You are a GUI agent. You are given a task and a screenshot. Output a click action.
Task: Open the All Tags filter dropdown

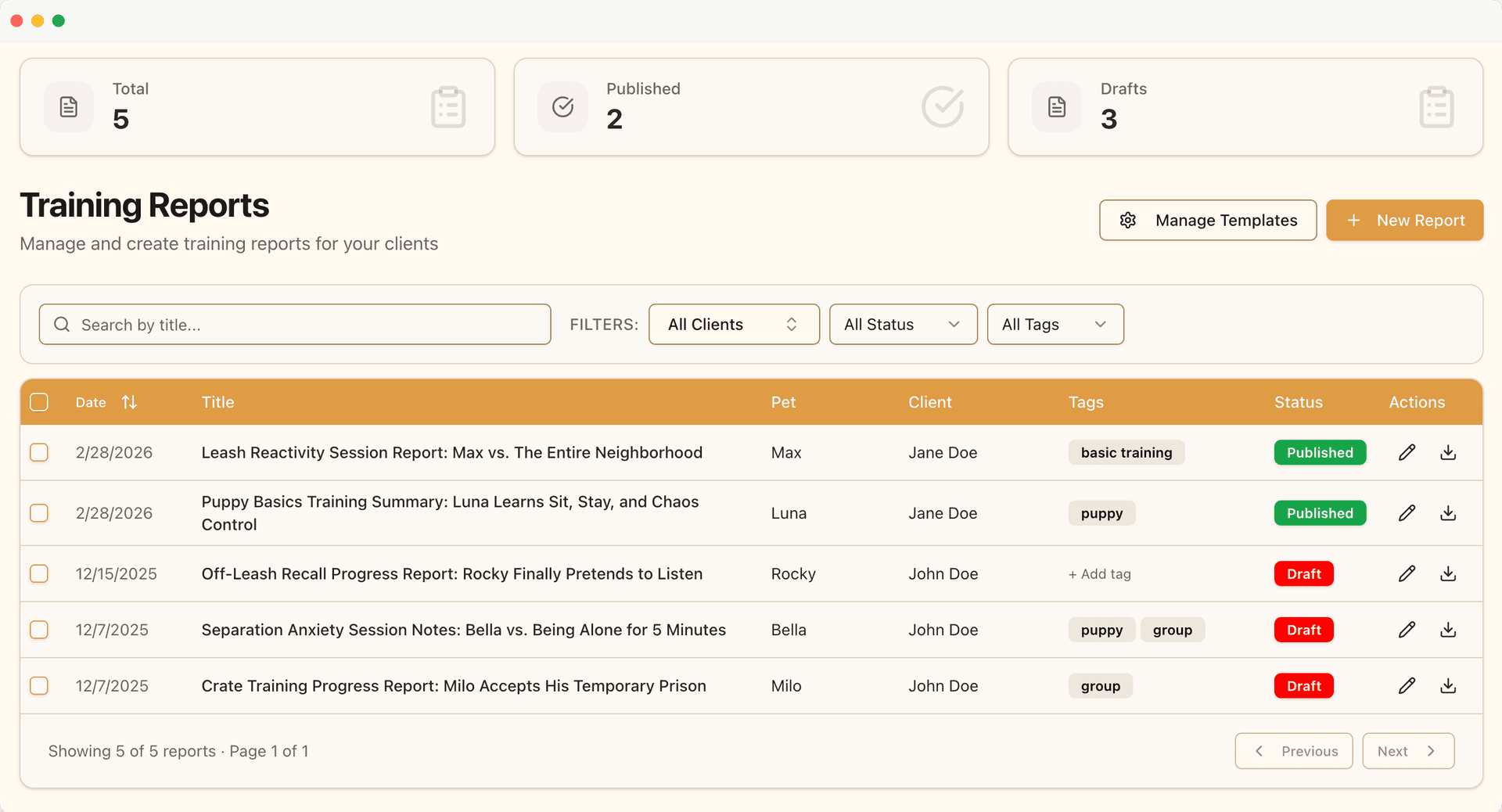pyautogui.click(x=1055, y=325)
